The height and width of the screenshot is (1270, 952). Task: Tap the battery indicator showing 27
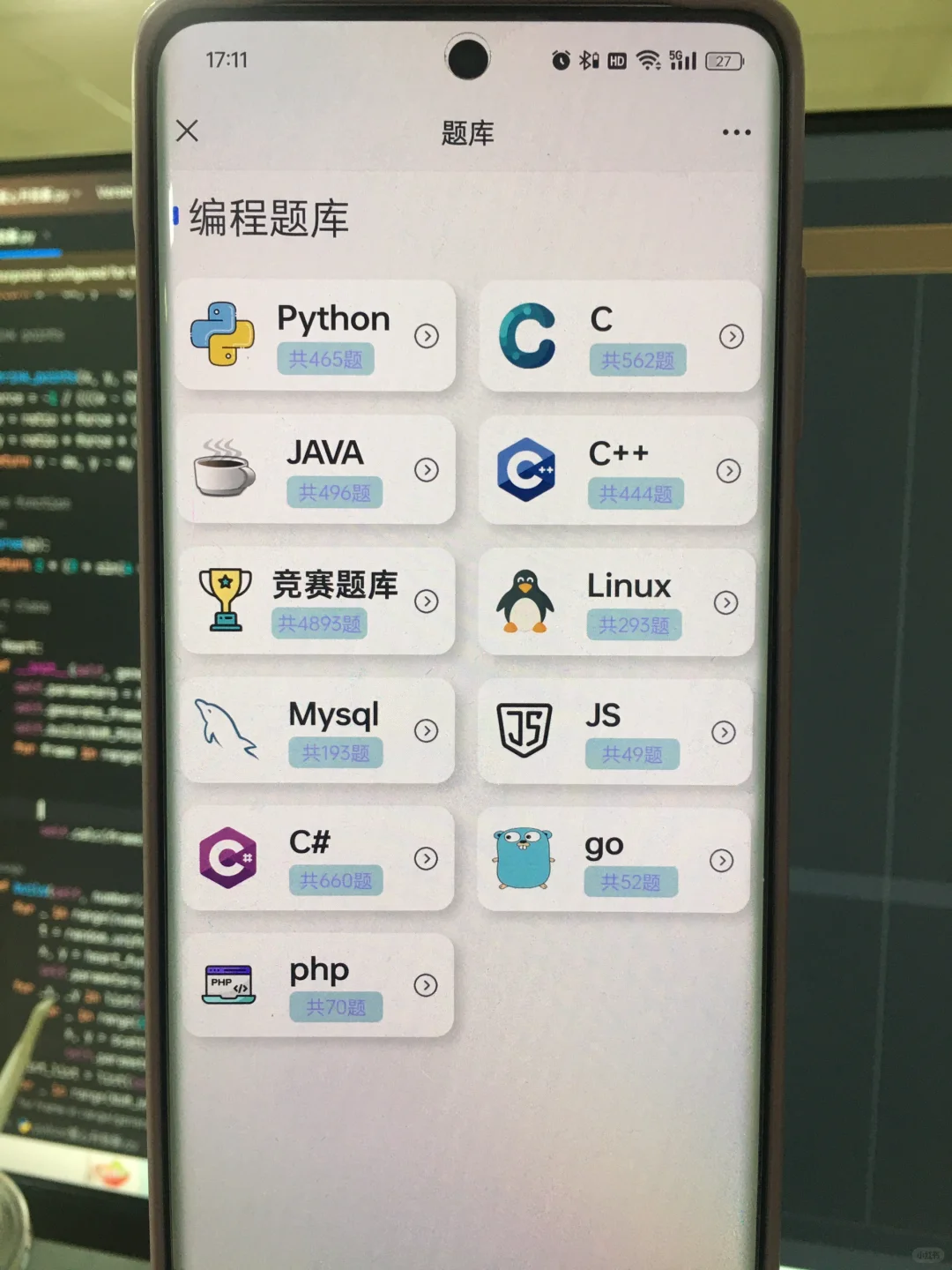(x=725, y=61)
